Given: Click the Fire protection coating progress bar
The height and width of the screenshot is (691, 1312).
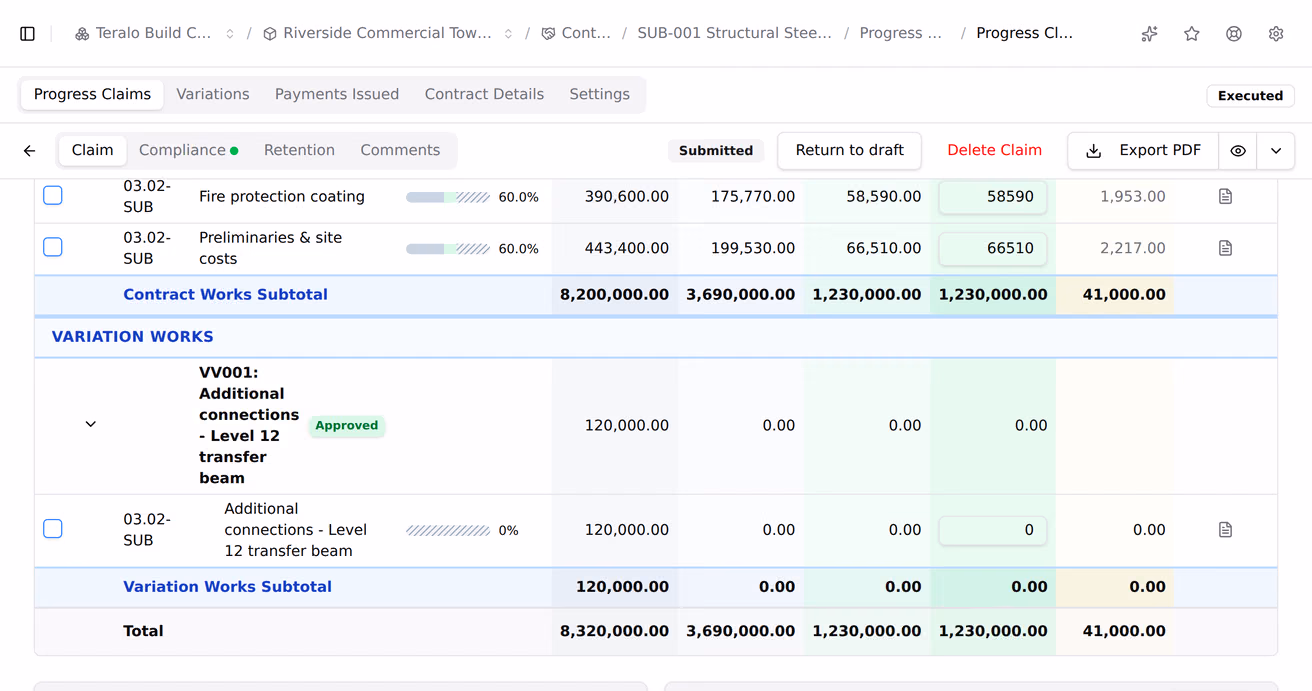Looking at the screenshot, I should [448, 198].
